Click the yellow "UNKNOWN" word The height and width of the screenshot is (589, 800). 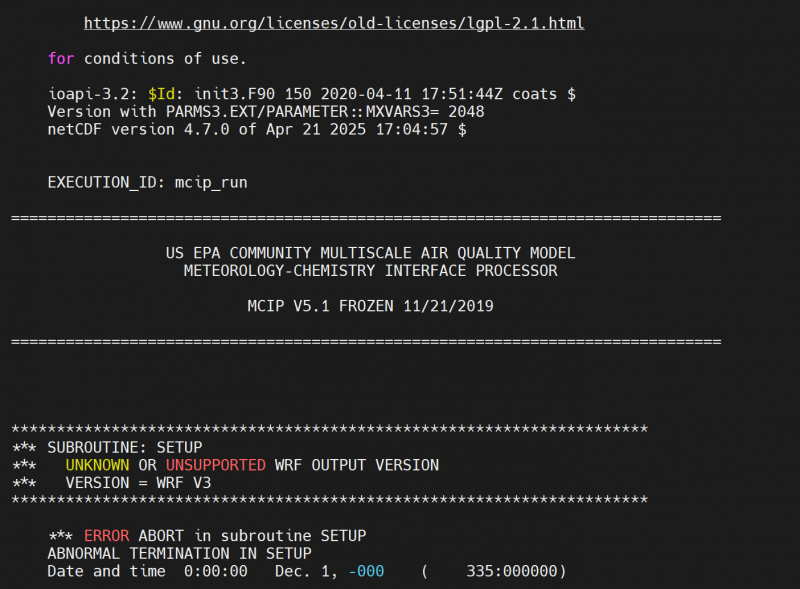click(x=97, y=465)
